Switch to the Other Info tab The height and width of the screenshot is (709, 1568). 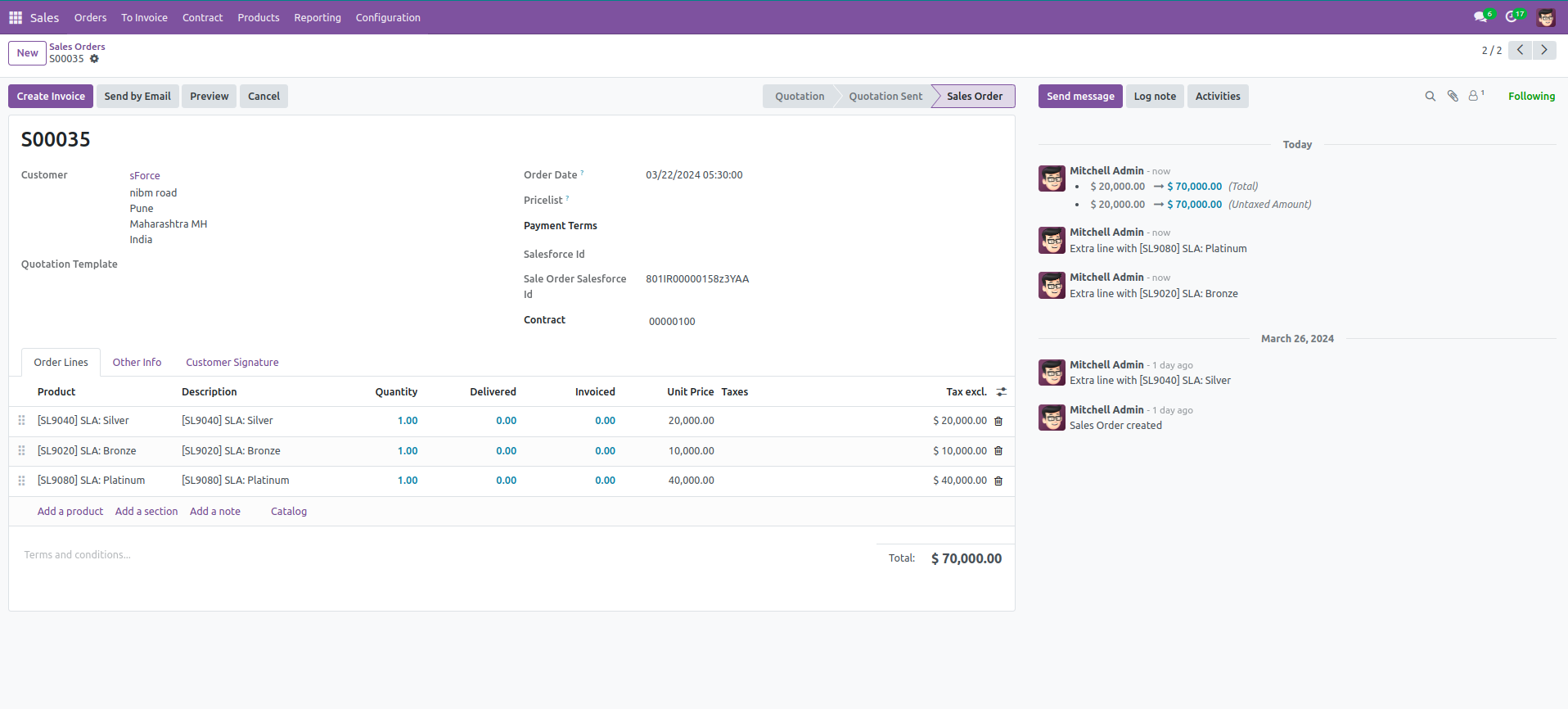[x=137, y=363]
